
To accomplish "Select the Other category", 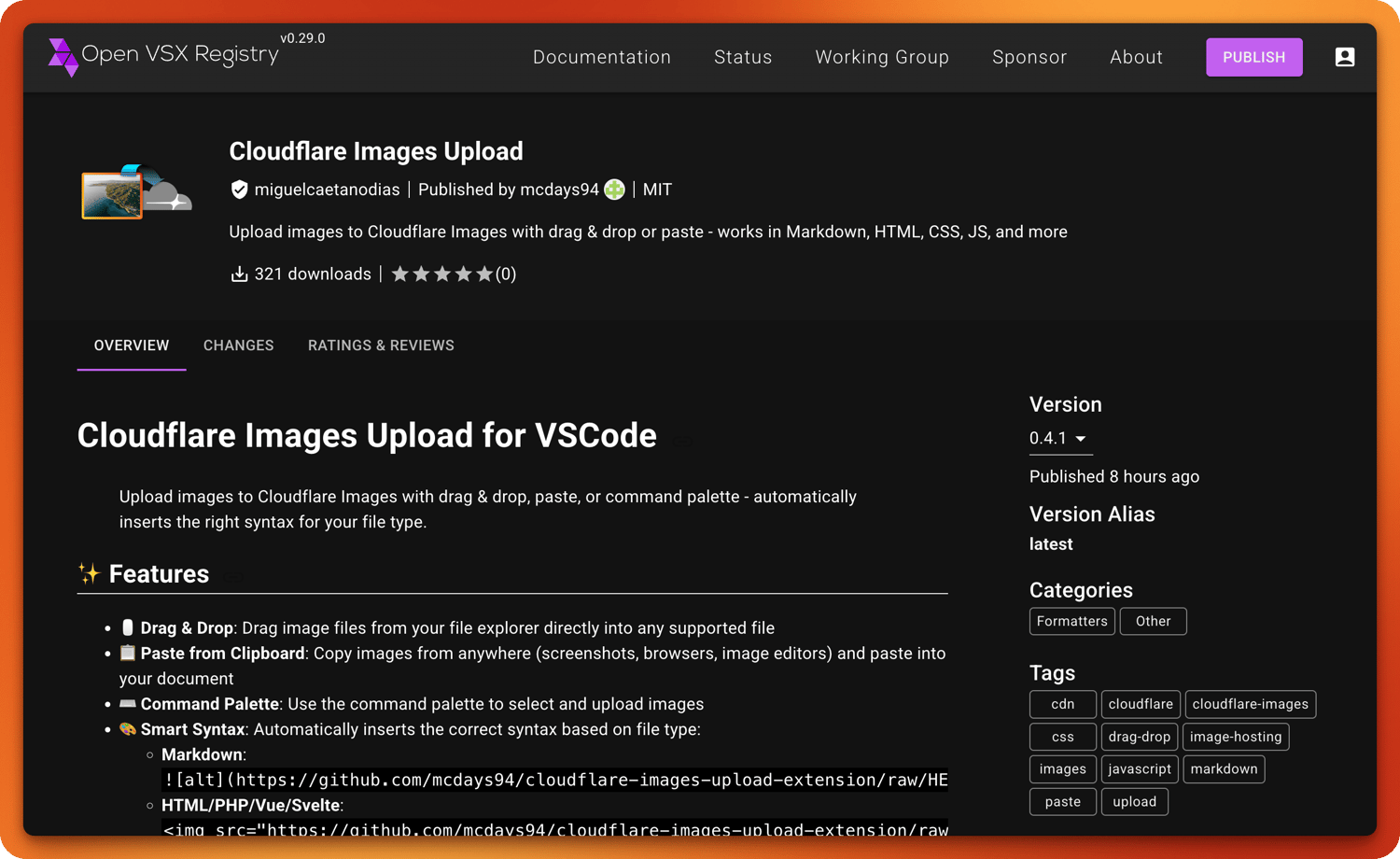I will click(x=1154, y=621).
